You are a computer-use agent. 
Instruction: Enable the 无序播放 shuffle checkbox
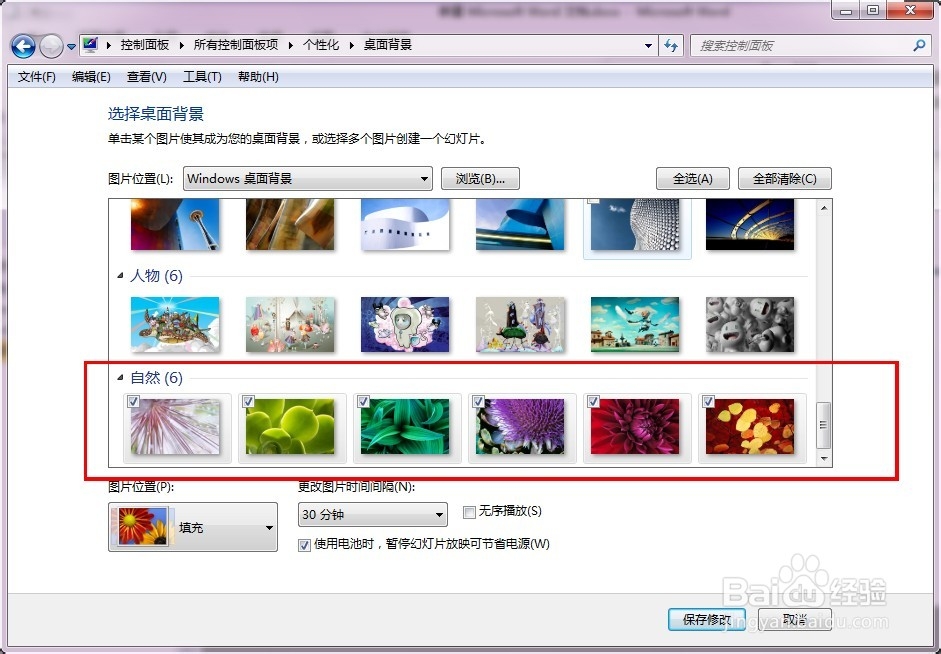coord(469,511)
